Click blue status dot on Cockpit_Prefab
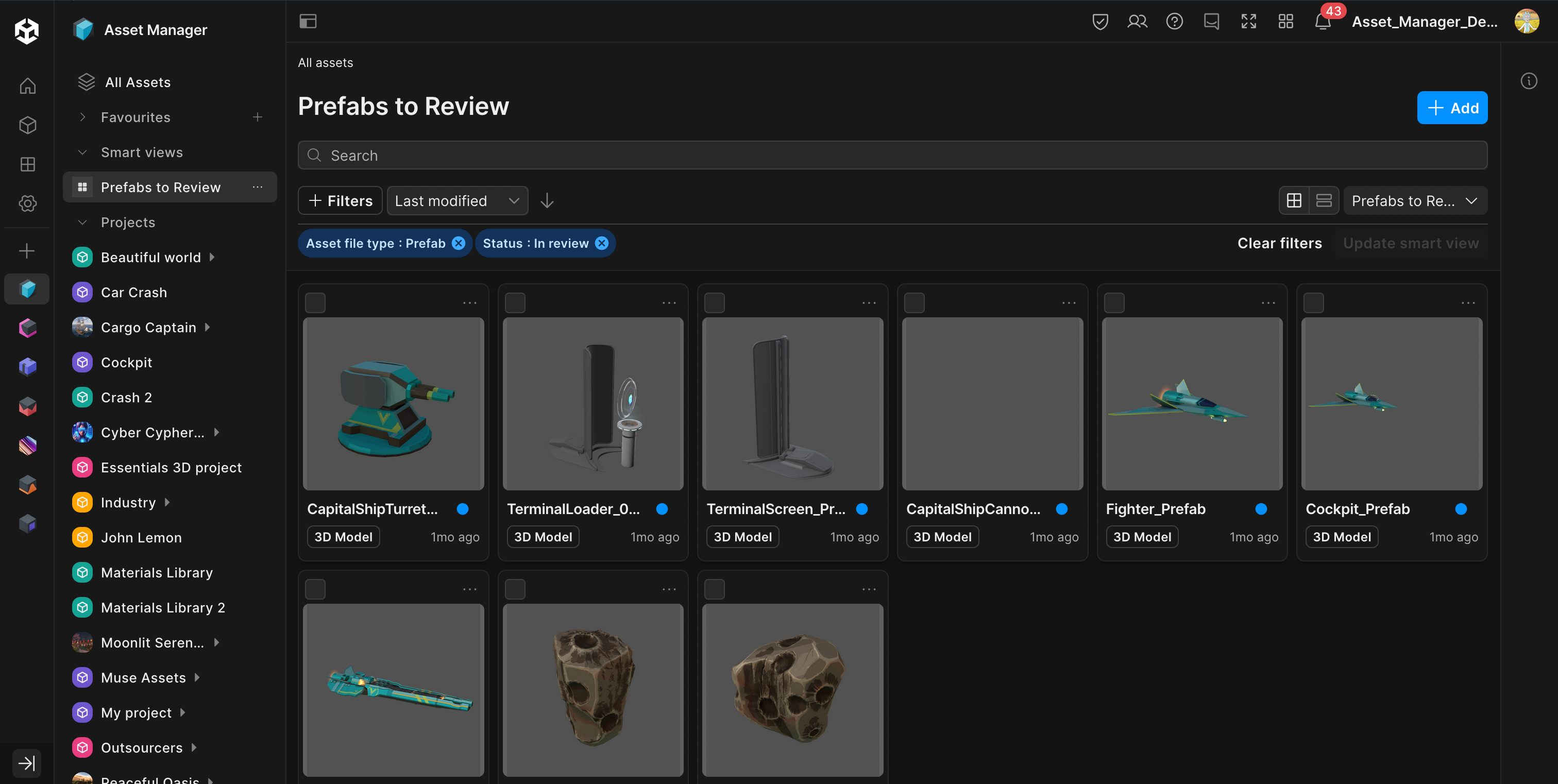 [1461, 509]
